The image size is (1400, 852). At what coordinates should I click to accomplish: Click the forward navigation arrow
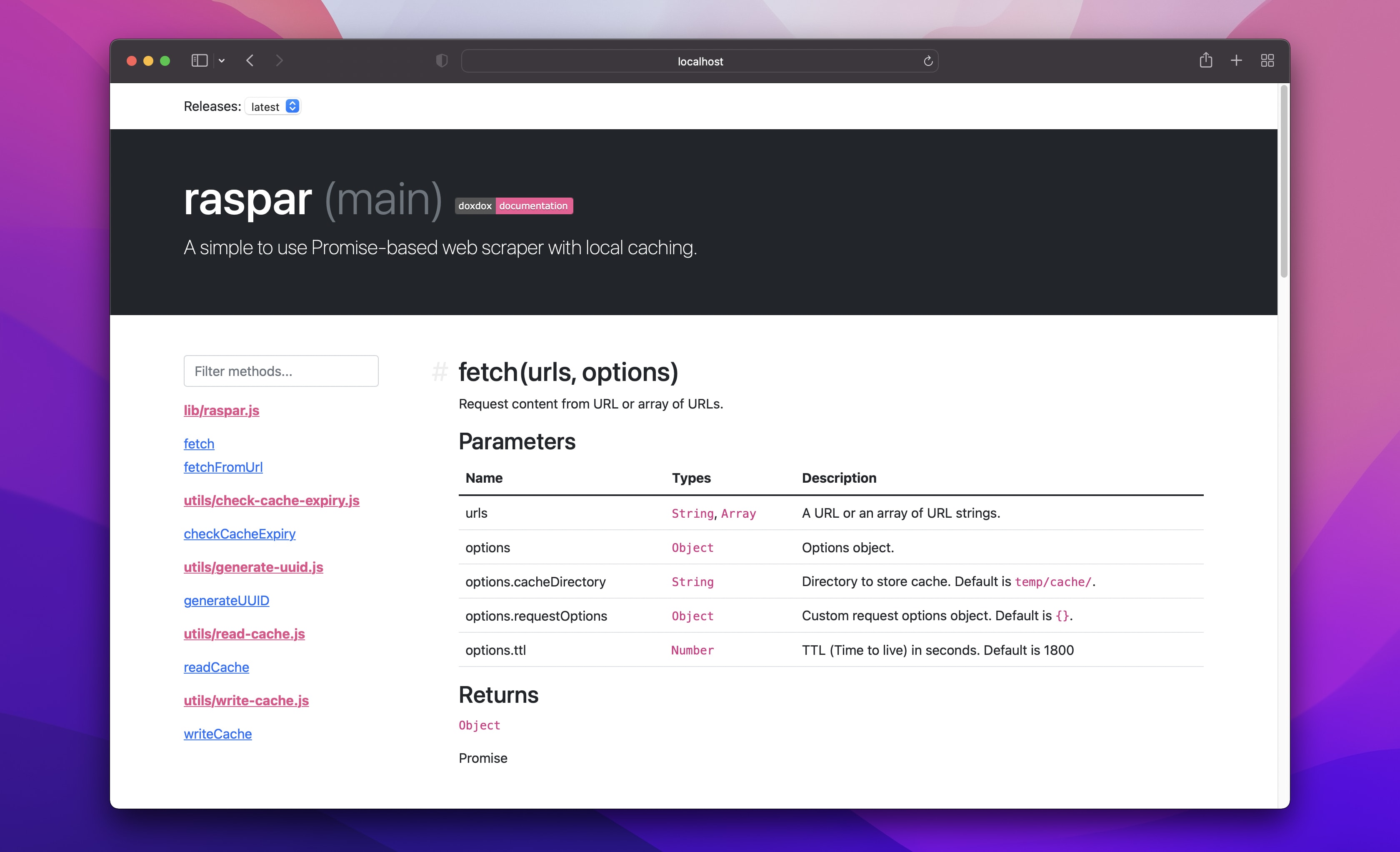click(x=279, y=60)
